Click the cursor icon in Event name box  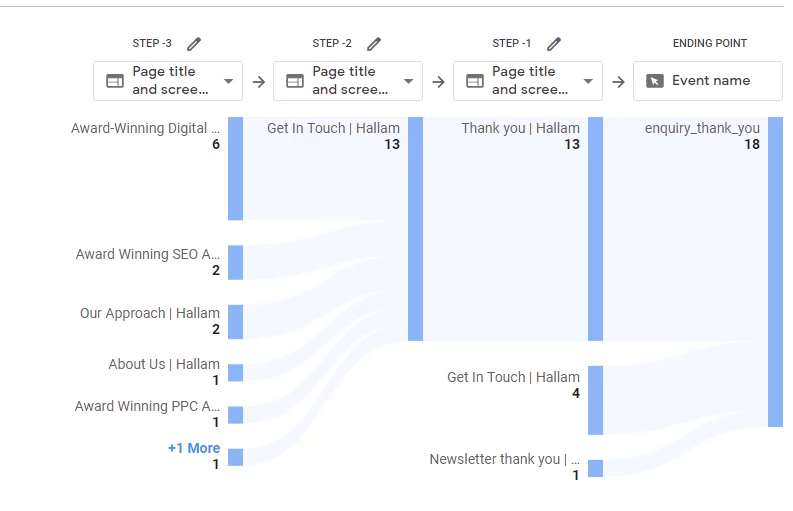(655, 81)
